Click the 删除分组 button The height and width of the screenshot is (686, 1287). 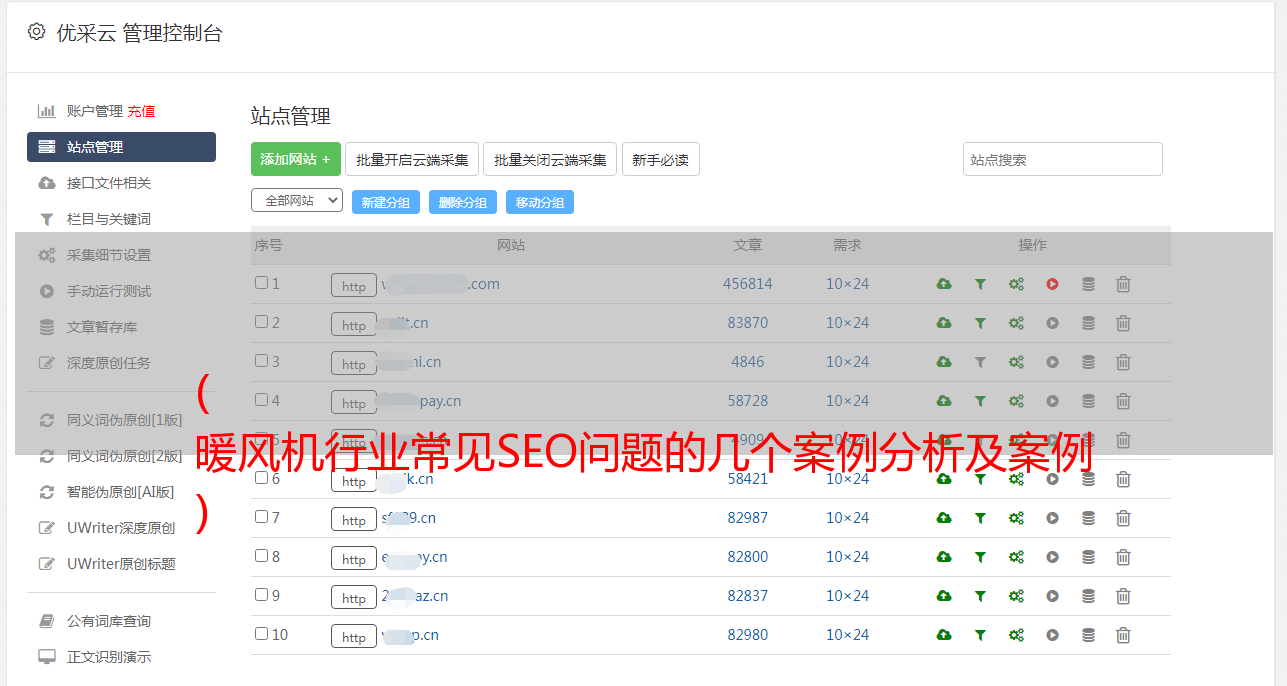tap(463, 202)
